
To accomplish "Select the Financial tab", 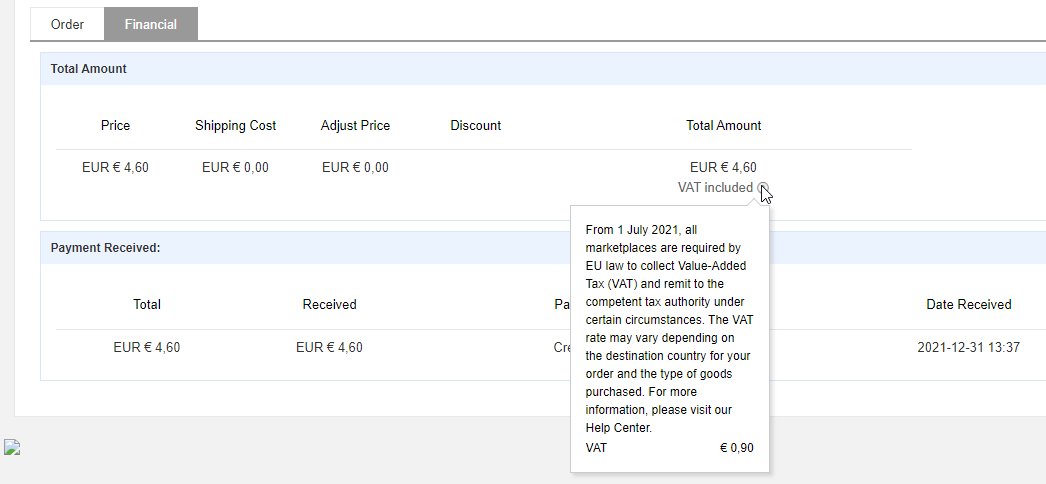I will tap(151, 25).
